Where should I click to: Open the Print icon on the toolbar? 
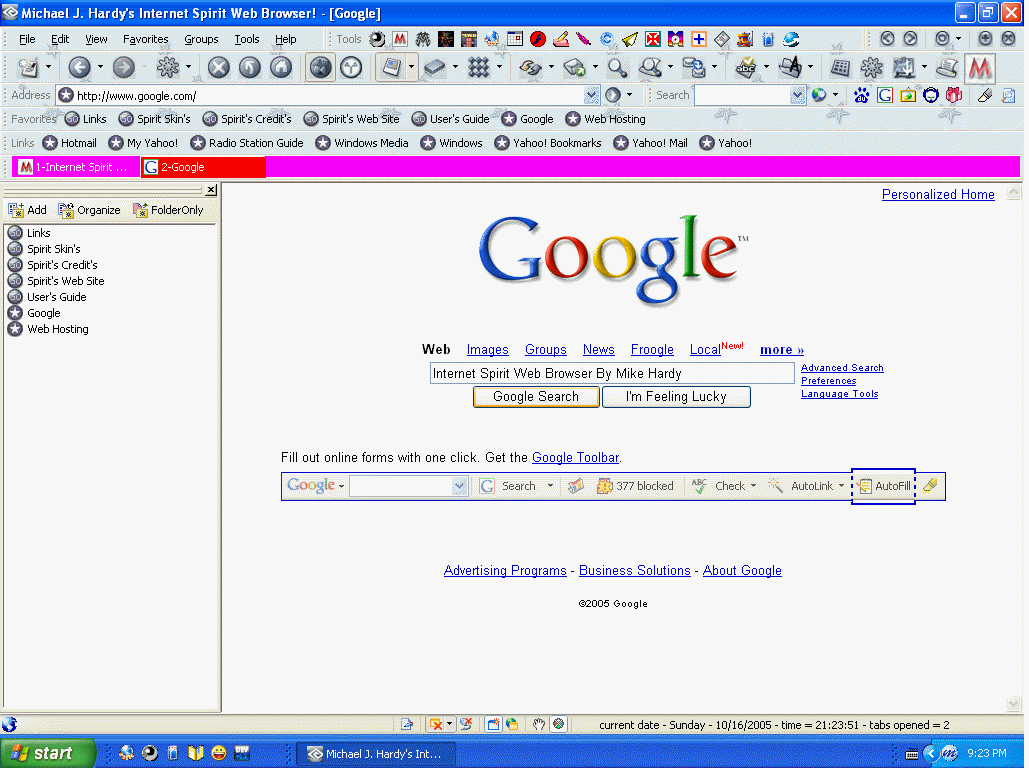click(x=944, y=68)
